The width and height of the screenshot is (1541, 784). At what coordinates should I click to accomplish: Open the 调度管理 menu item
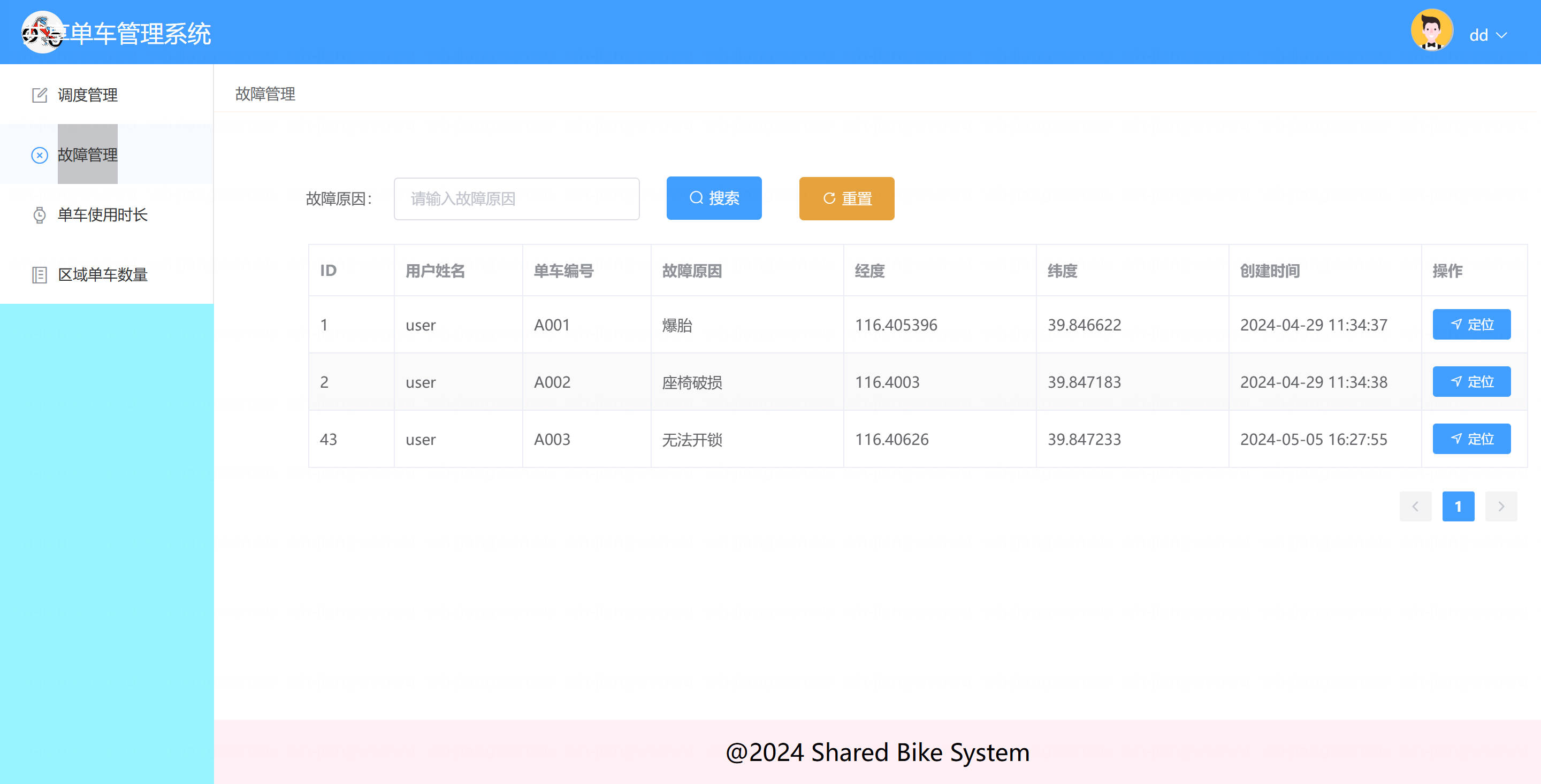(87, 95)
